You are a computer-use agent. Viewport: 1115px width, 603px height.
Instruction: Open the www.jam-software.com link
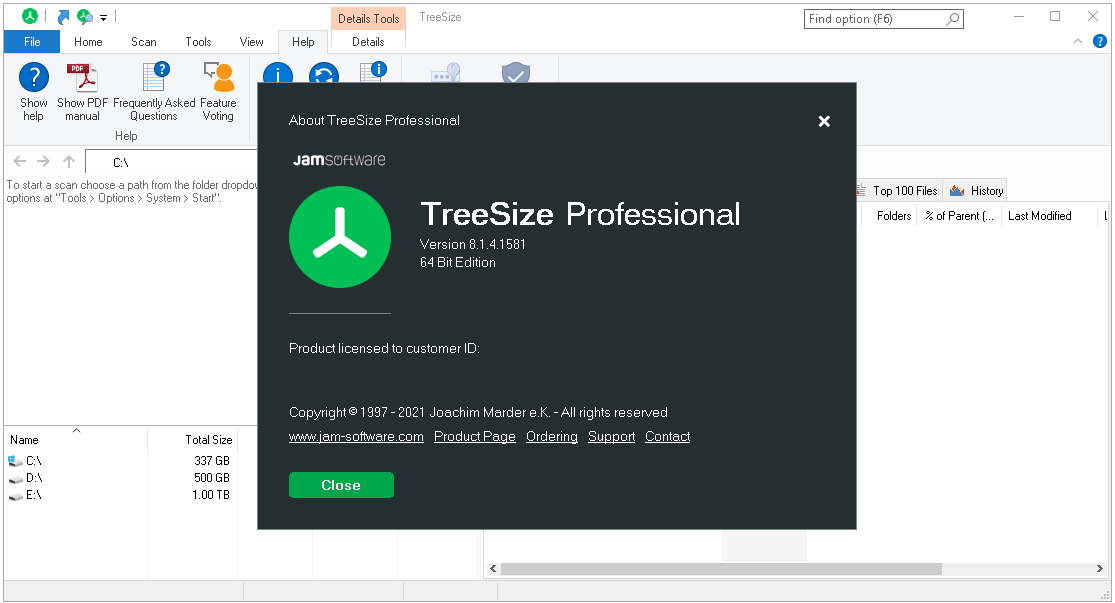[x=356, y=437]
